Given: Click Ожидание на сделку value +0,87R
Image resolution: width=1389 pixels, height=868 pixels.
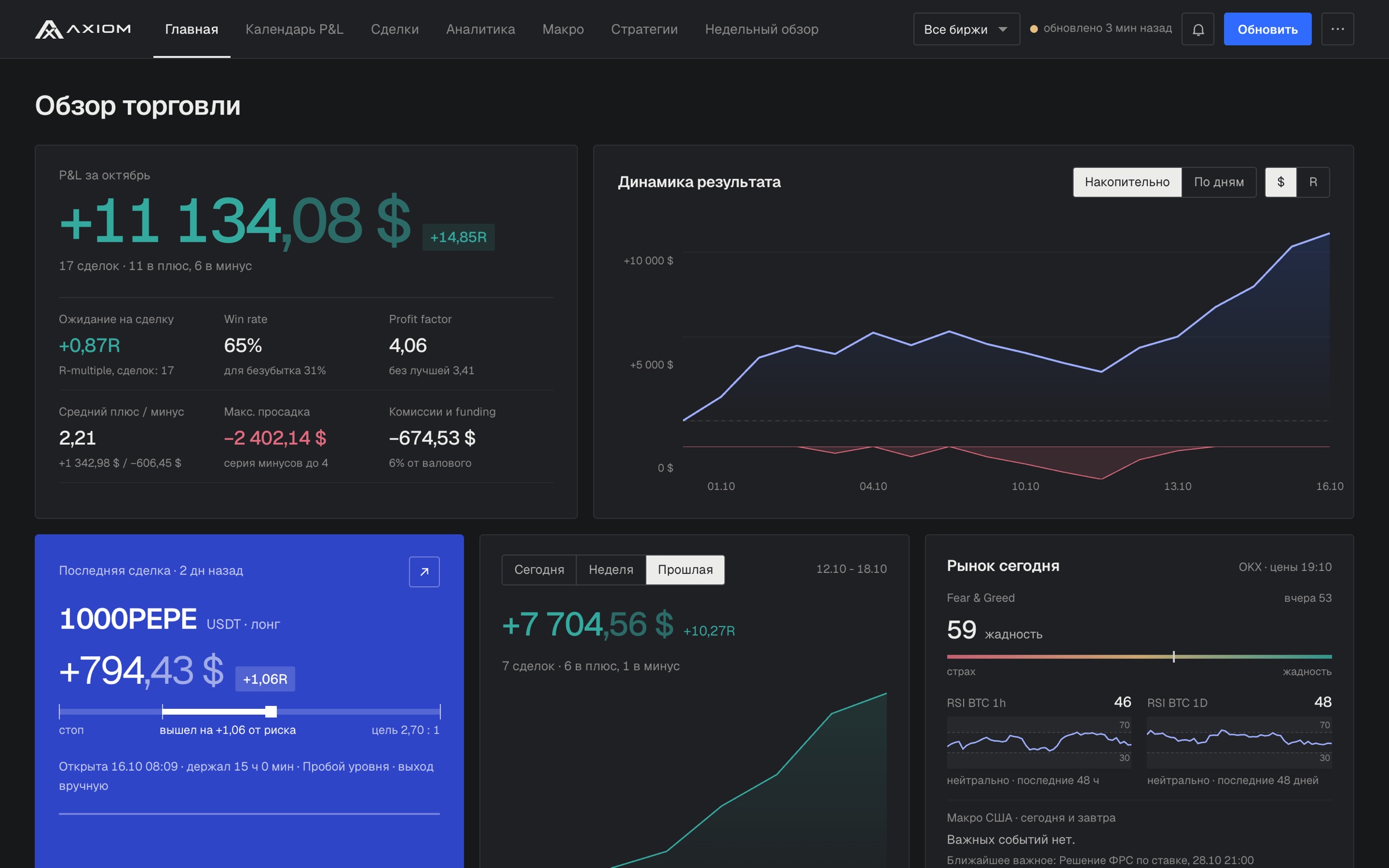Looking at the screenshot, I should pos(90,345).
